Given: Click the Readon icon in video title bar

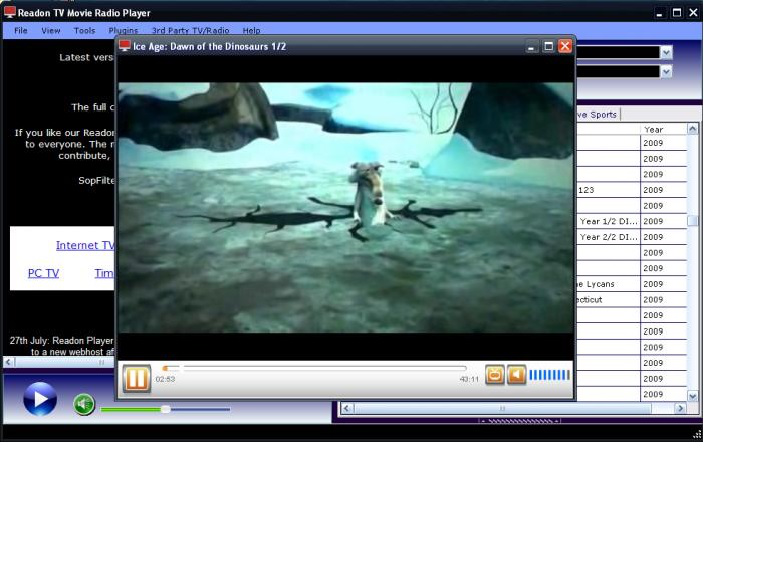Looking at the screenshot, I should click(x=125, y=46).
